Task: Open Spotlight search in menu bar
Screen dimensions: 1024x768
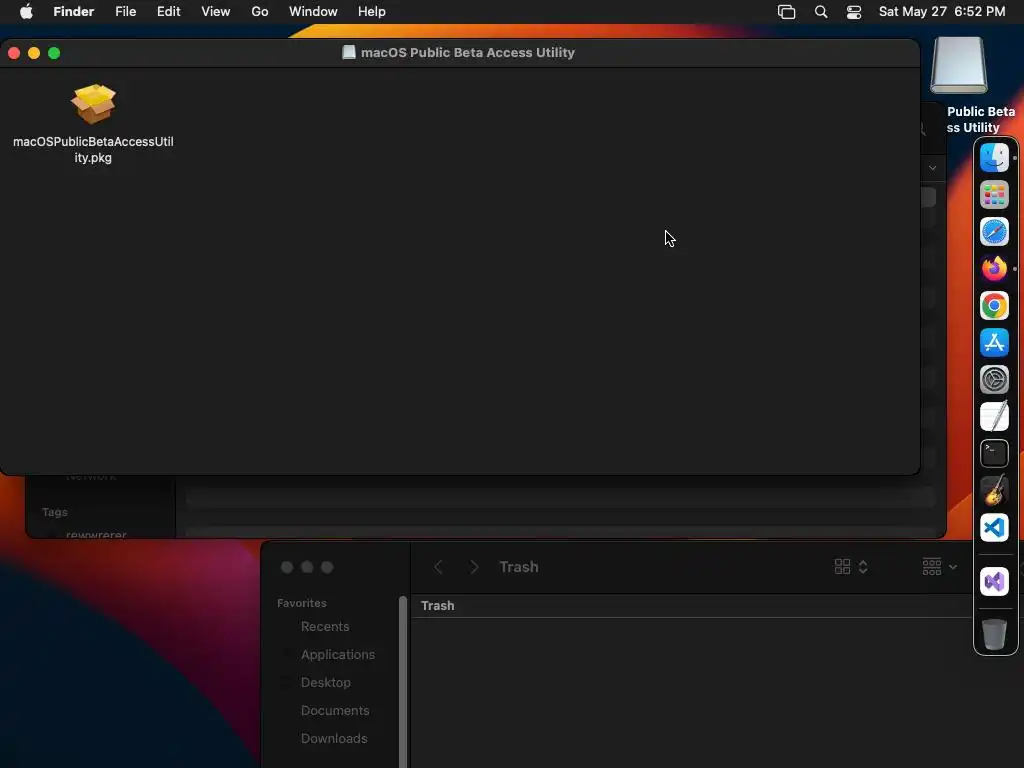Action: point(821,12)
